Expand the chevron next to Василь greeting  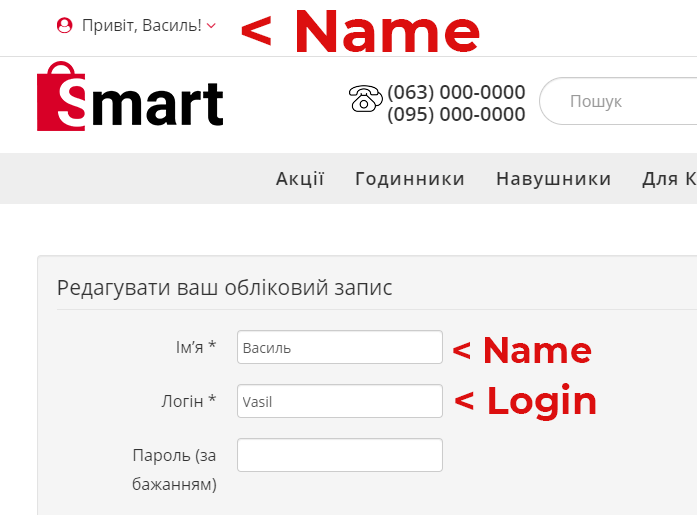coord(212,26)
